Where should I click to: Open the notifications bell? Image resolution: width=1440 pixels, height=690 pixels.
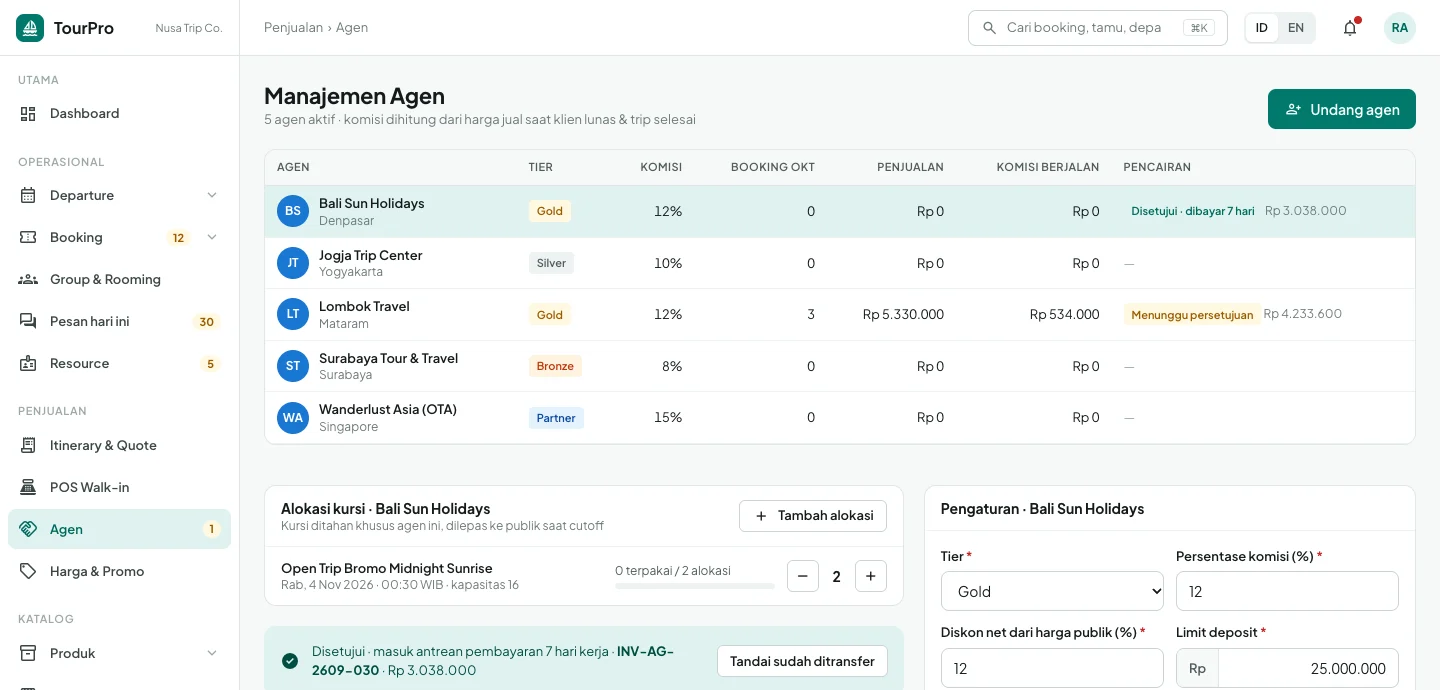(1350, 28)
